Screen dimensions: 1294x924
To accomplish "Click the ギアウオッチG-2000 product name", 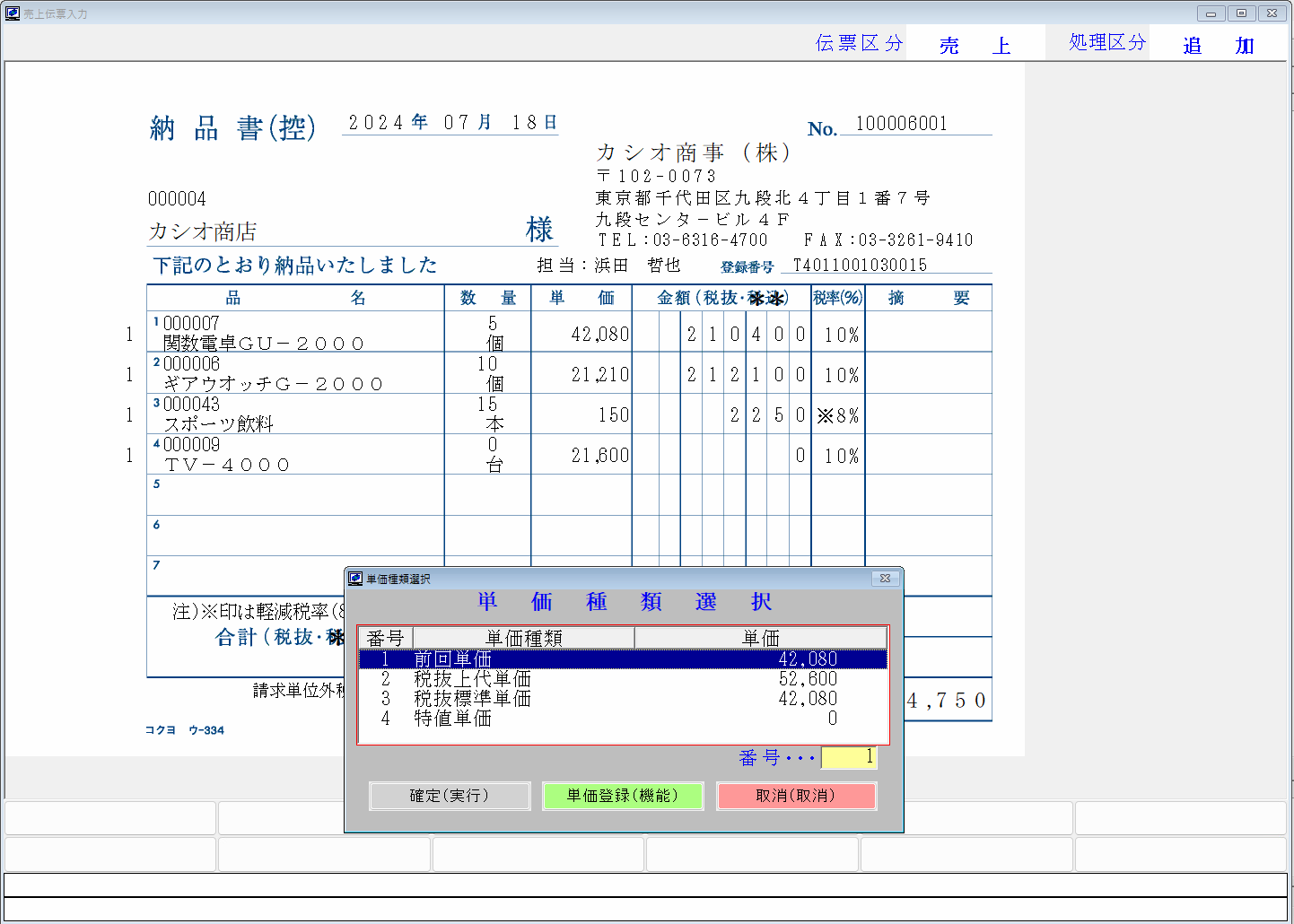I will point(273,384).
